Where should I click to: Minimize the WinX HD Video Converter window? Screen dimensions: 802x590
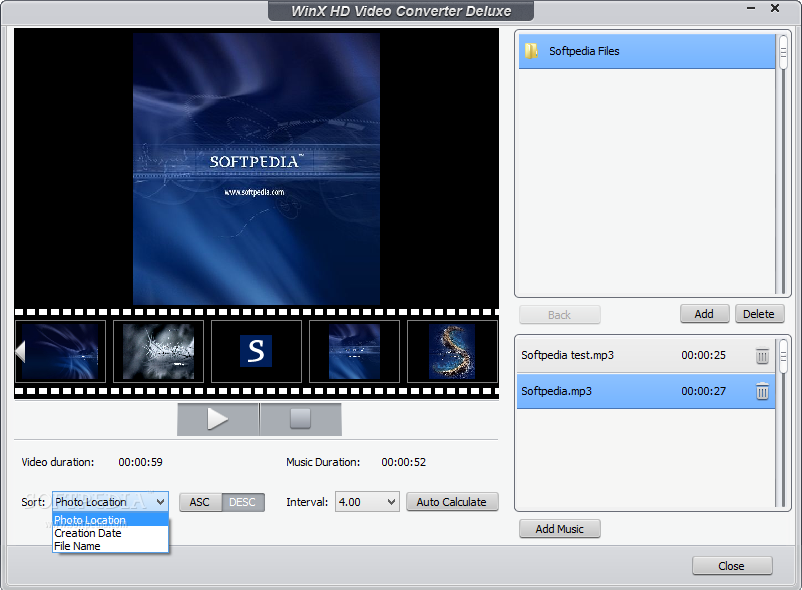click(x=751, y=8)
